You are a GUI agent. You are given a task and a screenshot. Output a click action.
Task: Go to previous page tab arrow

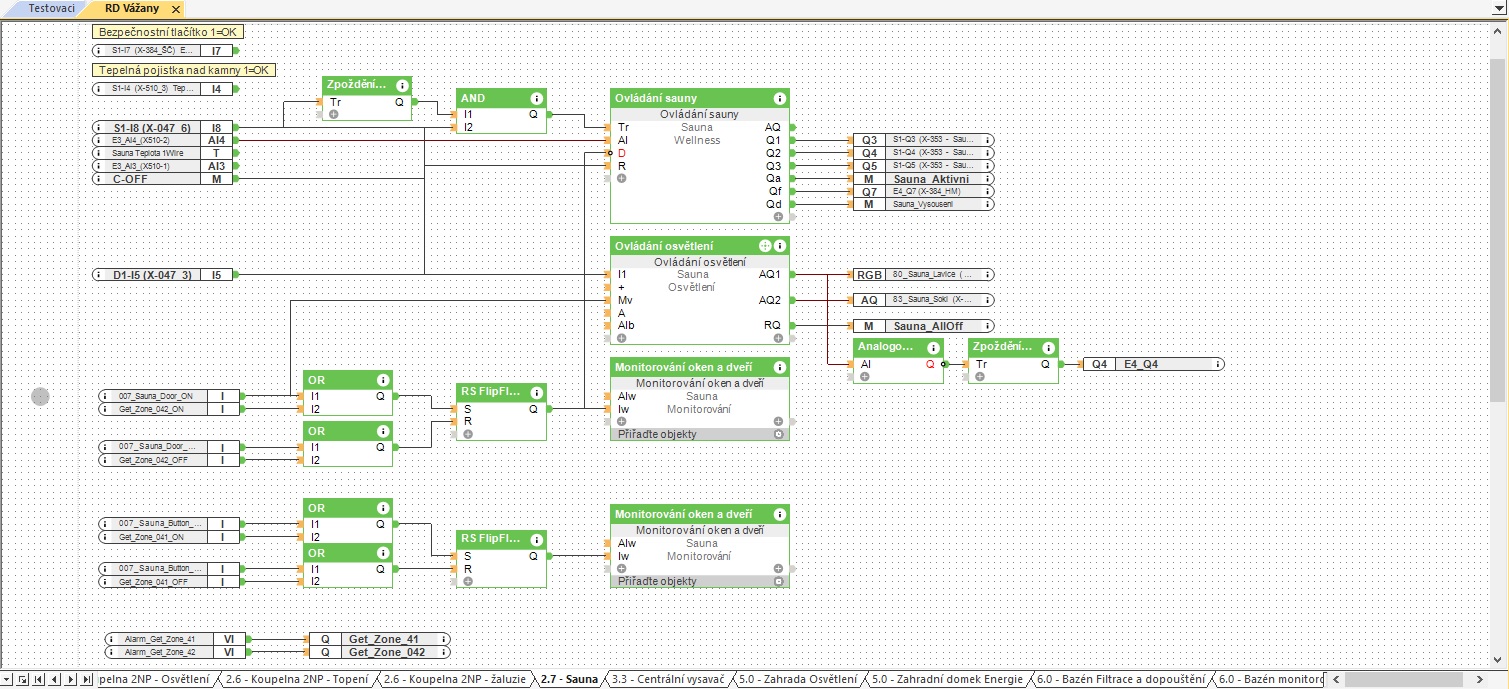pos(55,680)
